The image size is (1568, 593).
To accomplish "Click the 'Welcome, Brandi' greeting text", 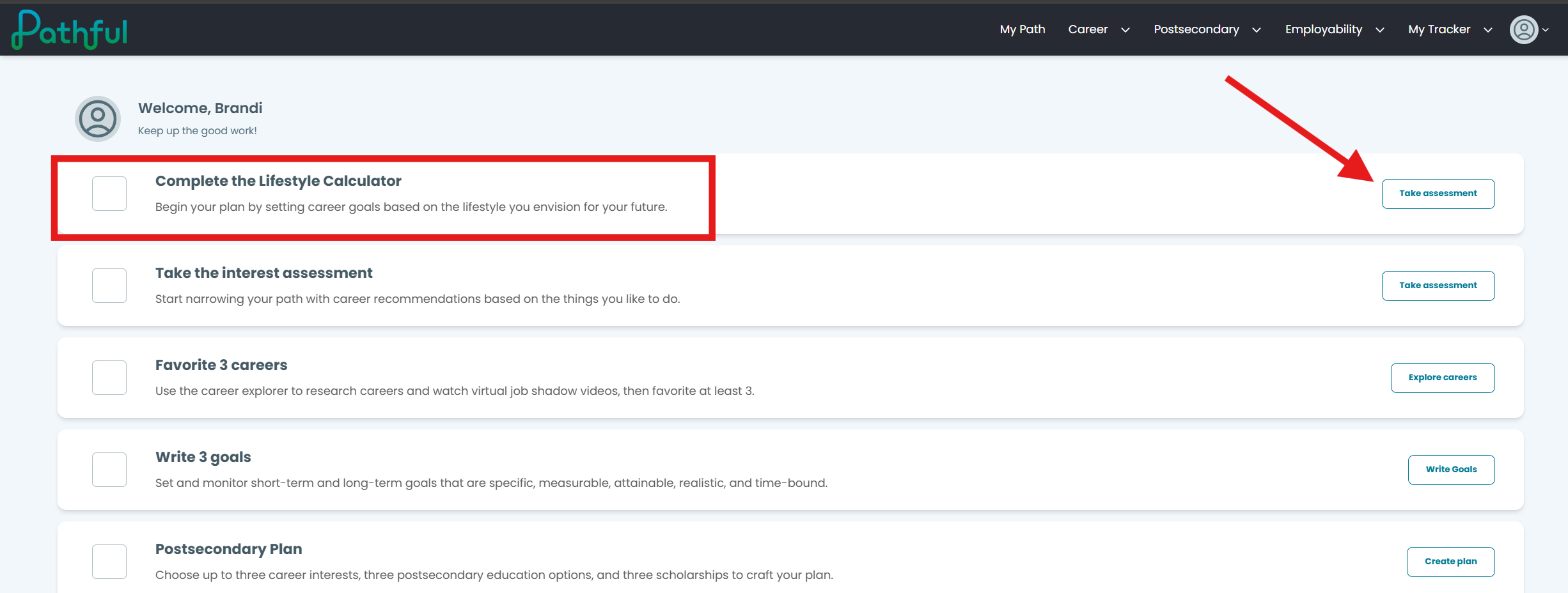I will coord(200,108).
